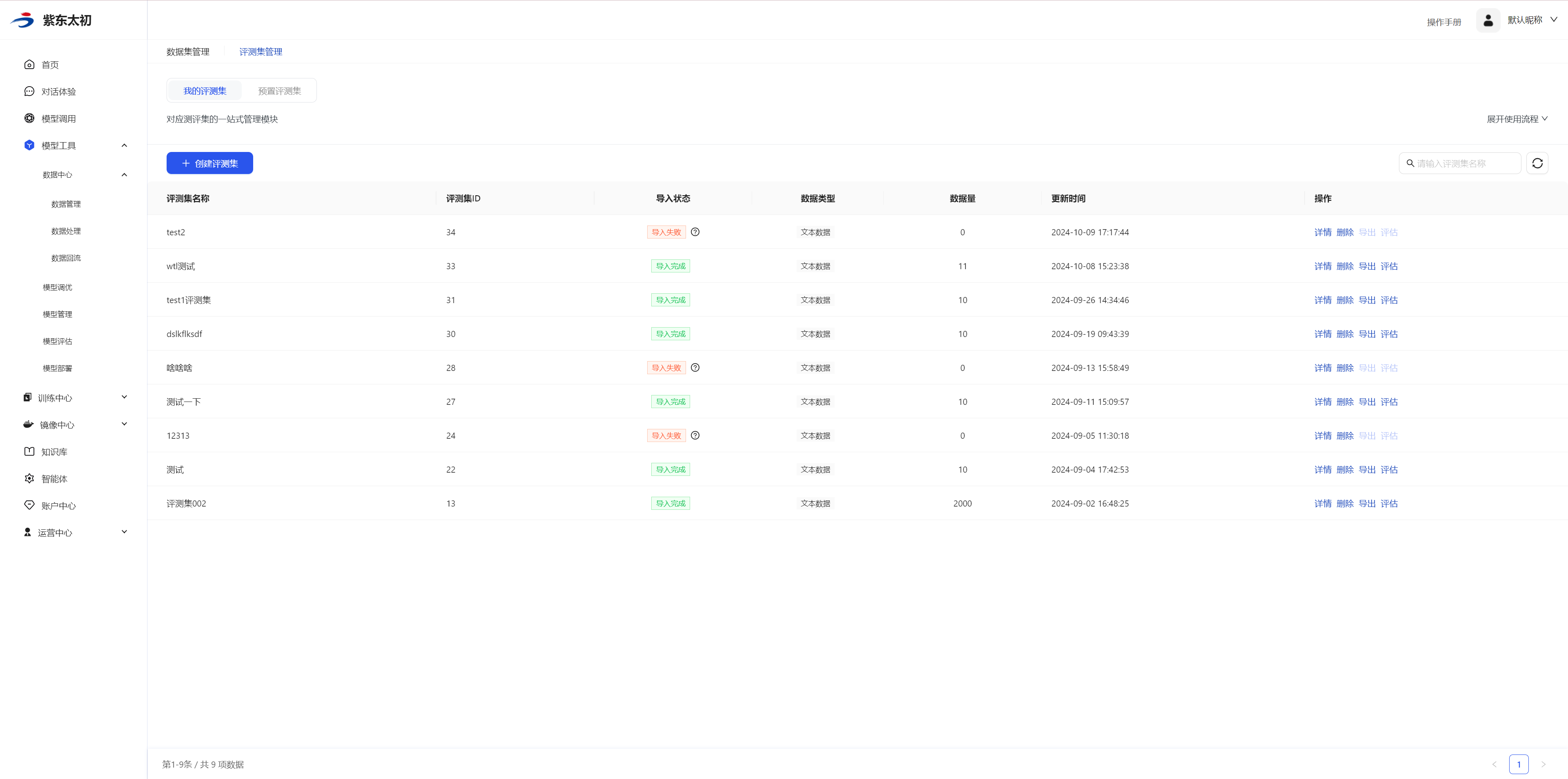Click the dialog experience chat icon

tap(29, 92)
